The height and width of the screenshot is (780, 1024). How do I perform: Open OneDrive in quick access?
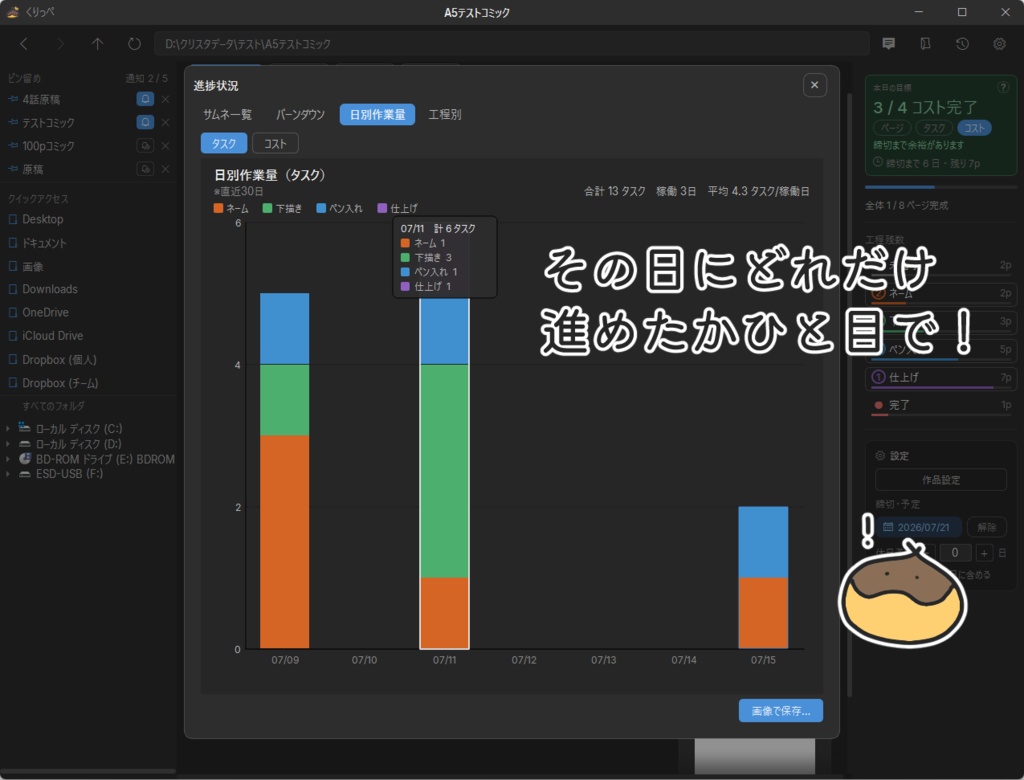pyautogui.click(x=45, y=312)
